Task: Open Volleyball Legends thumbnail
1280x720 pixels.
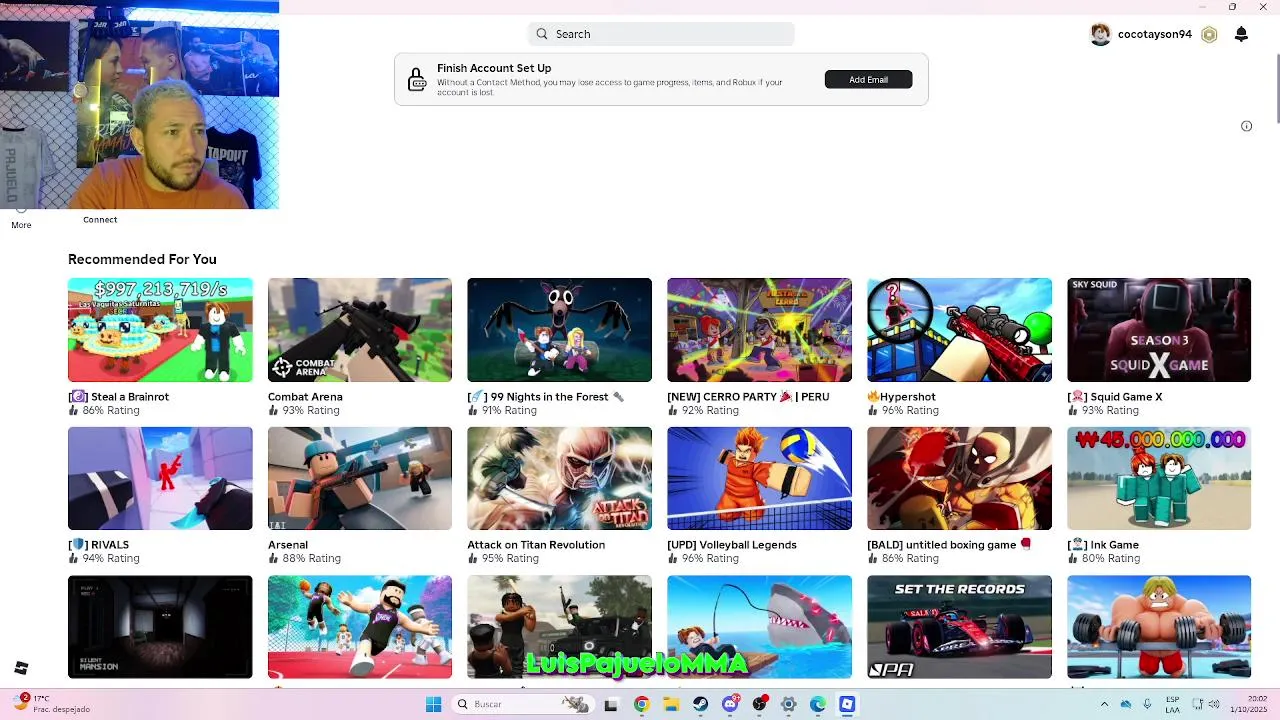Action: click(x=759, y=478)
